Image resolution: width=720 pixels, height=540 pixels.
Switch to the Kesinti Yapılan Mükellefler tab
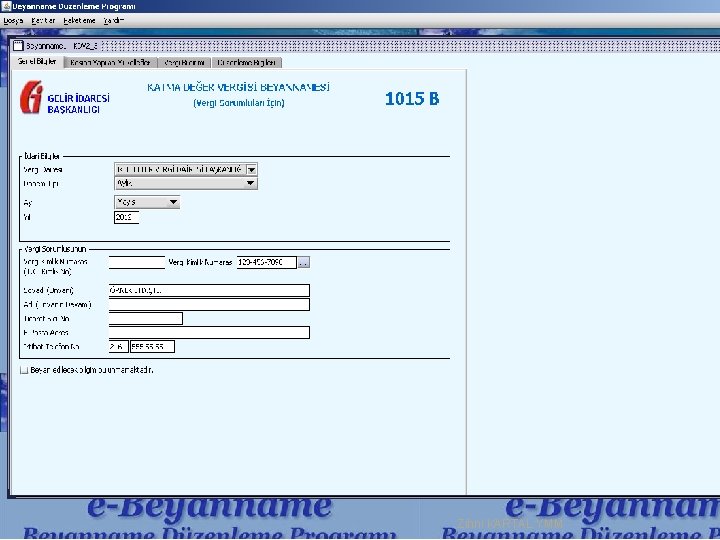110,62
